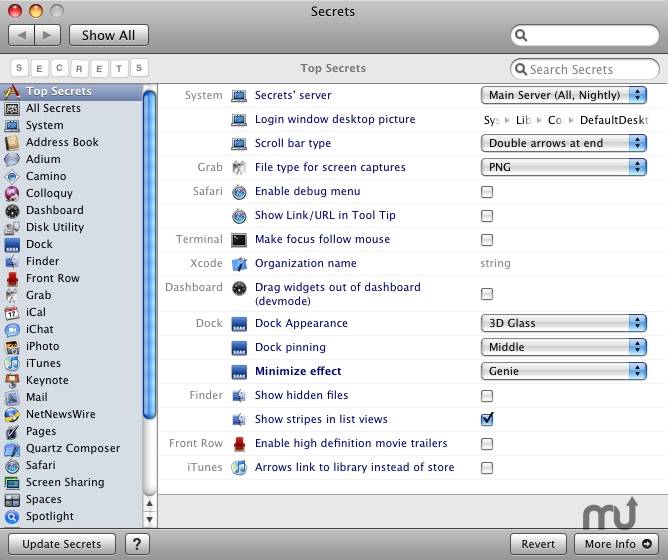Click the NetNewsWire sidebar icon

coord(12,415)
